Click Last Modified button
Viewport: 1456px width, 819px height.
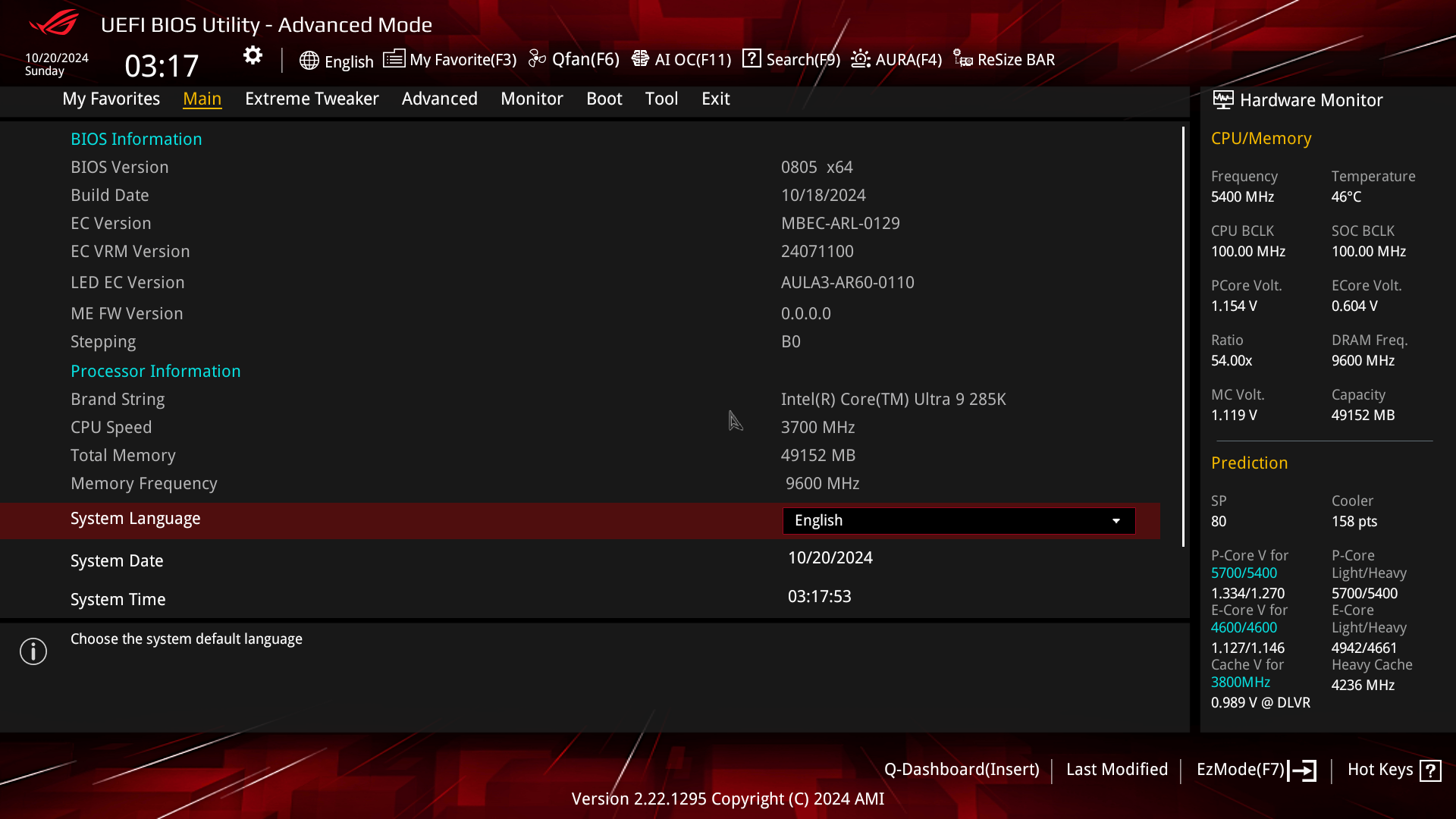point(1117,769)
